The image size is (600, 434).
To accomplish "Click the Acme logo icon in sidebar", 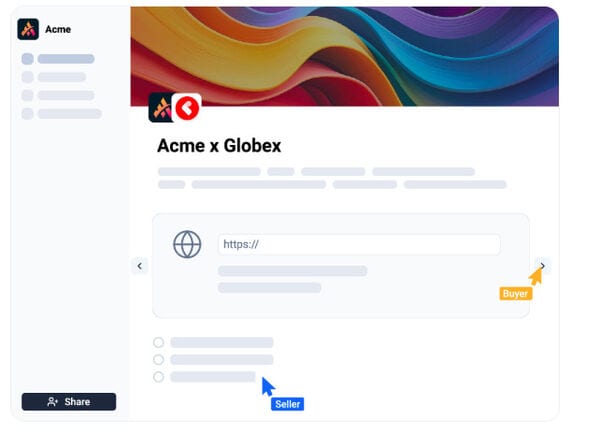I will [28, 29].
